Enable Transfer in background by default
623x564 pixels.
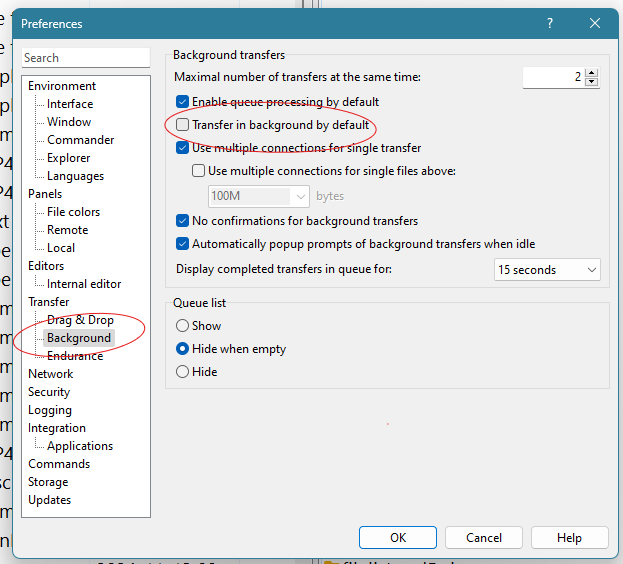click(x=183, y=125)
